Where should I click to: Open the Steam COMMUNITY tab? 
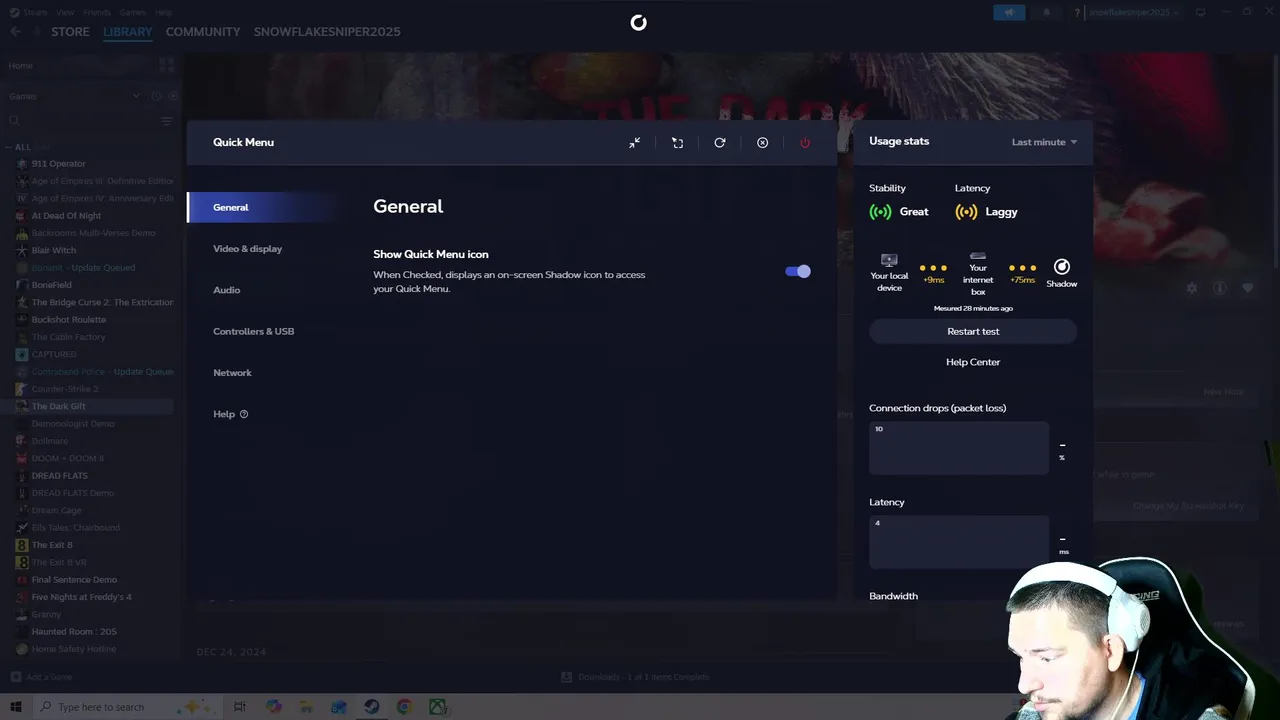pos(203,32)
